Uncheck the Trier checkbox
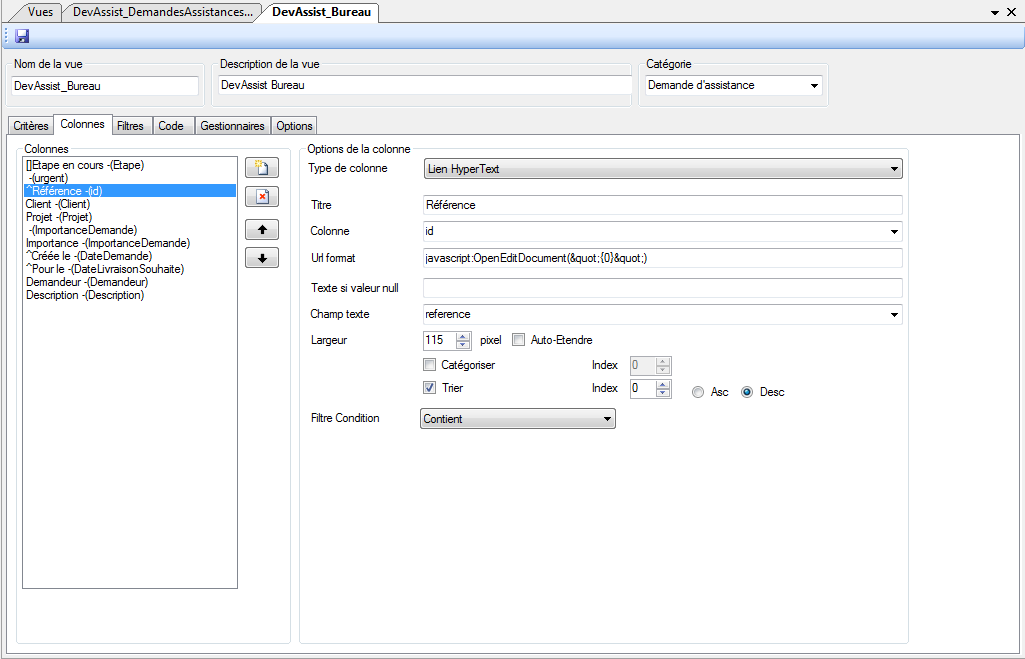 (430, 388)
